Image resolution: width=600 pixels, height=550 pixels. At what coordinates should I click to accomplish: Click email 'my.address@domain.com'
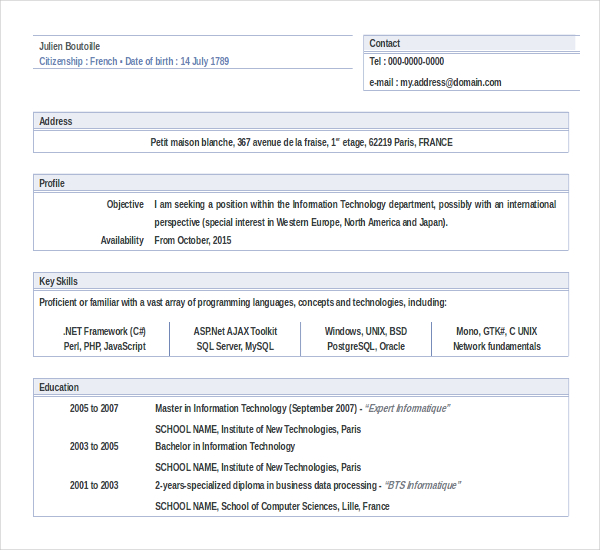click(x=450, y=82)
